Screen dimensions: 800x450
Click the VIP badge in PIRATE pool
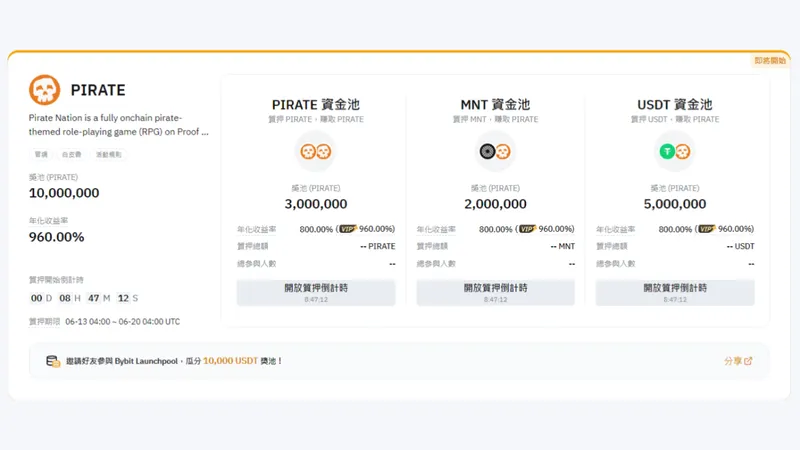click(346, 229)
